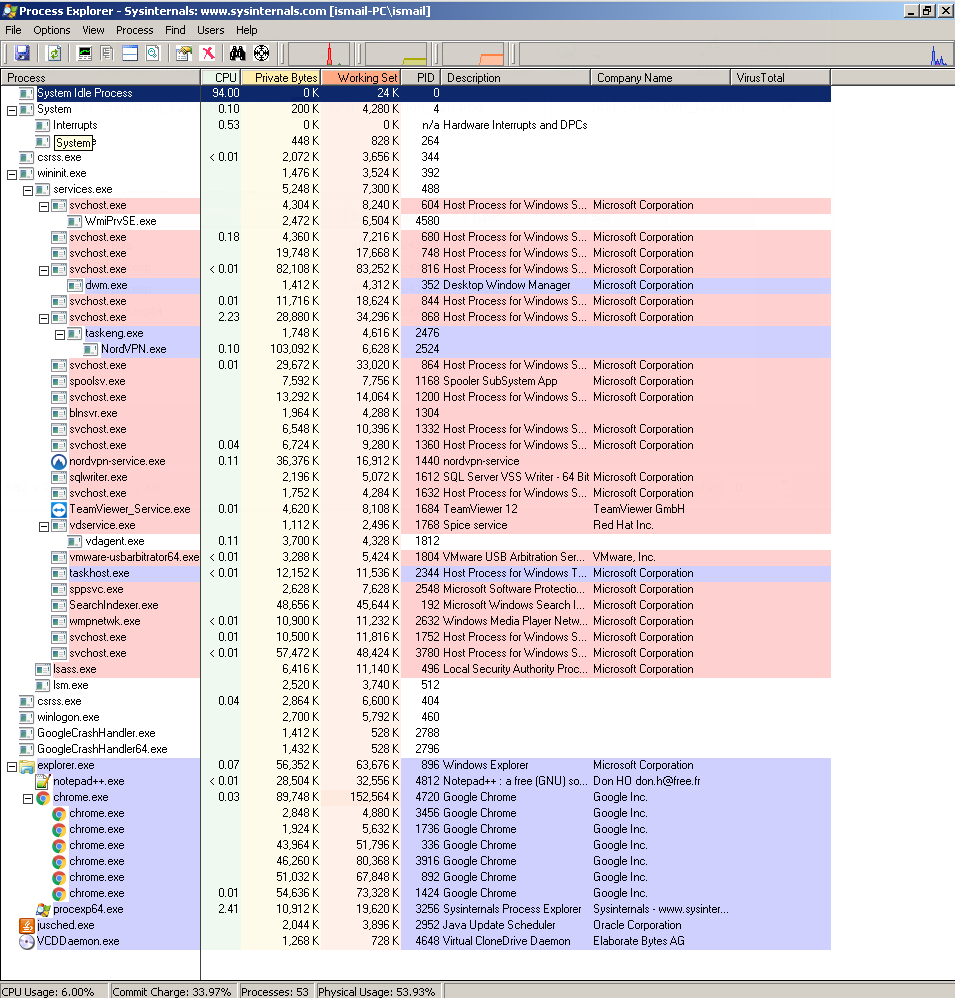Image resolution: width=955 pixels, height=998 pixels.
Task: Sort by the Private Bytes column header
Action: (x=281, y=78)
